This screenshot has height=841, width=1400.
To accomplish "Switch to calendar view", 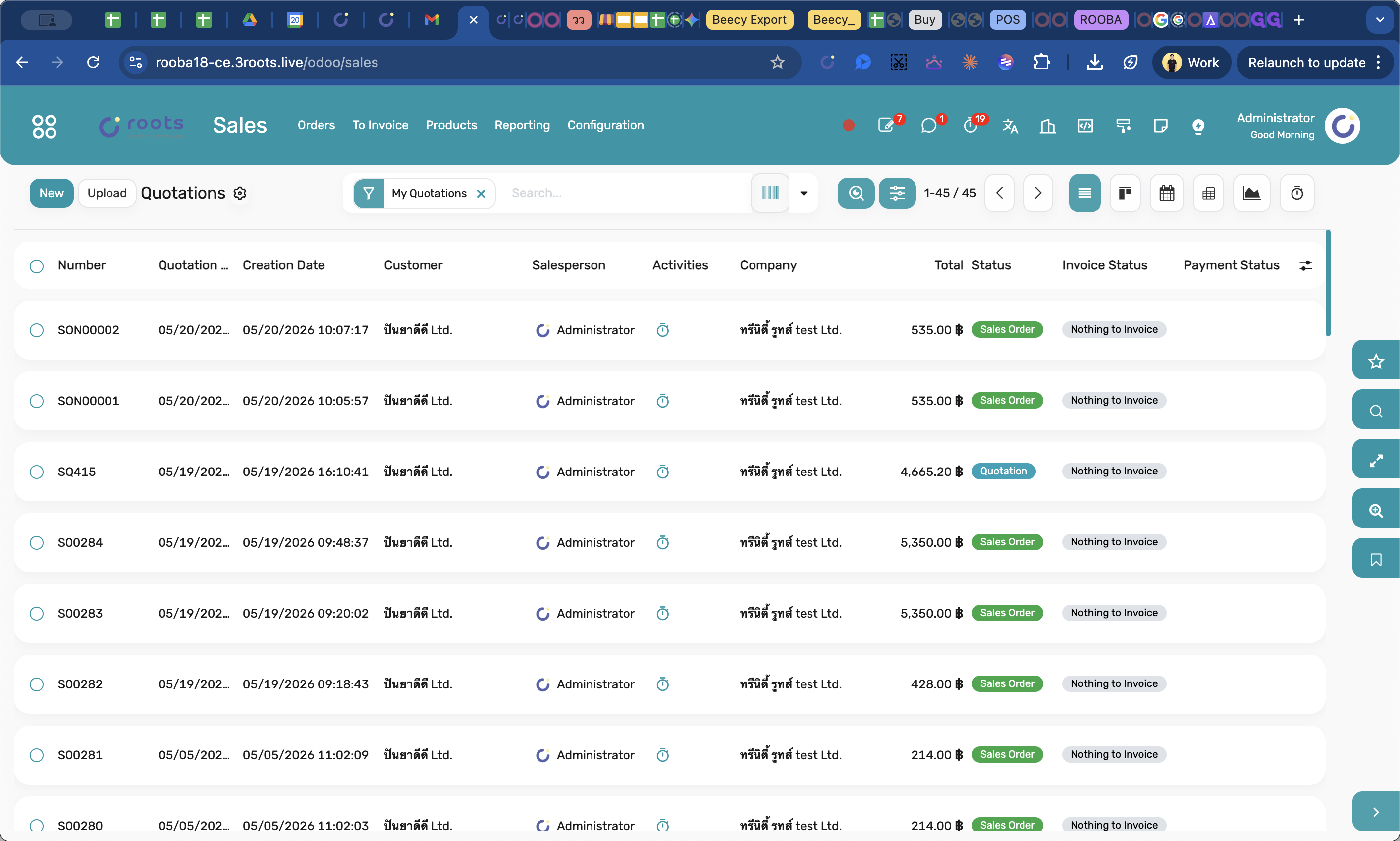I will [x=1167, y=193].
